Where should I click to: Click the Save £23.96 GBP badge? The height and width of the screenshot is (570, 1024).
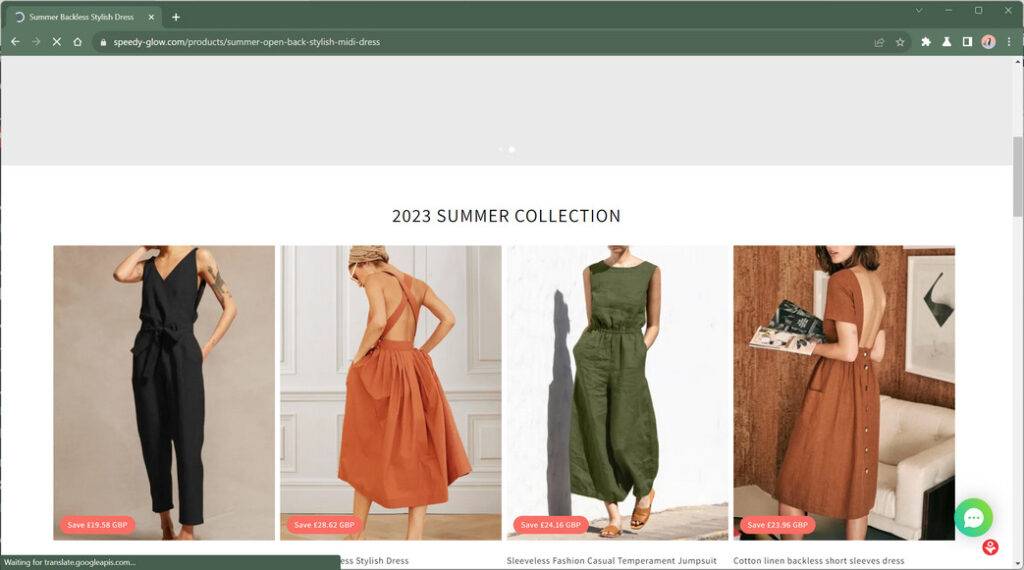pyautogui.click(x=777, y=525)
